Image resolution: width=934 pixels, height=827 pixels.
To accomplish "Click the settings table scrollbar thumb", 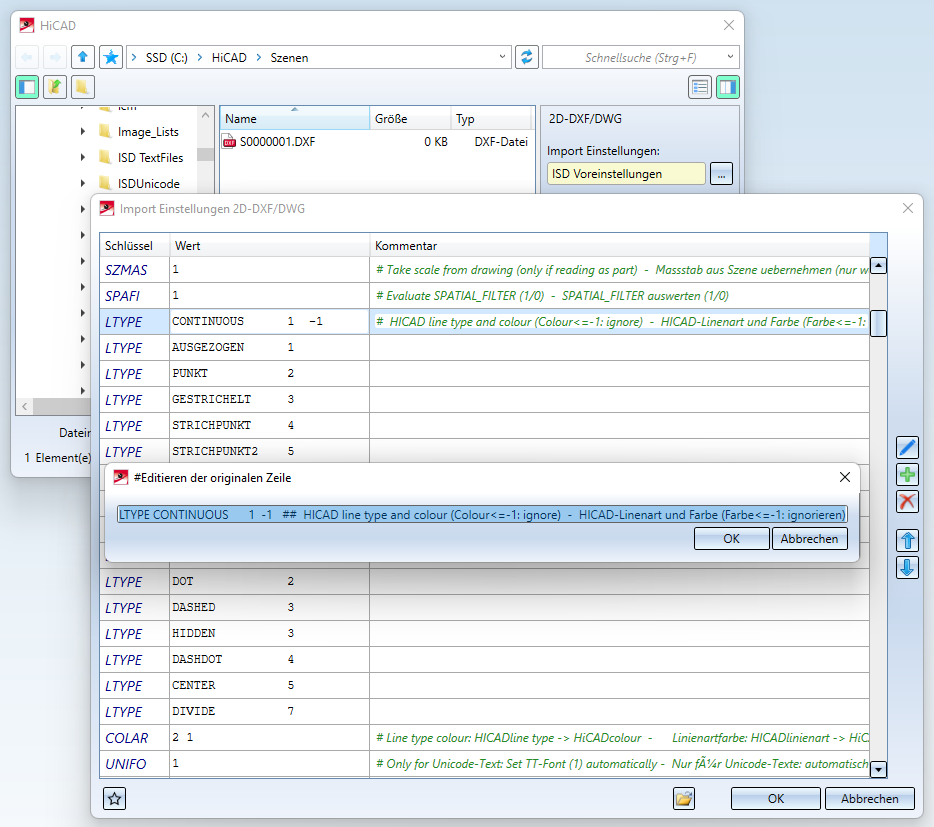I will (x=879, y=324).
